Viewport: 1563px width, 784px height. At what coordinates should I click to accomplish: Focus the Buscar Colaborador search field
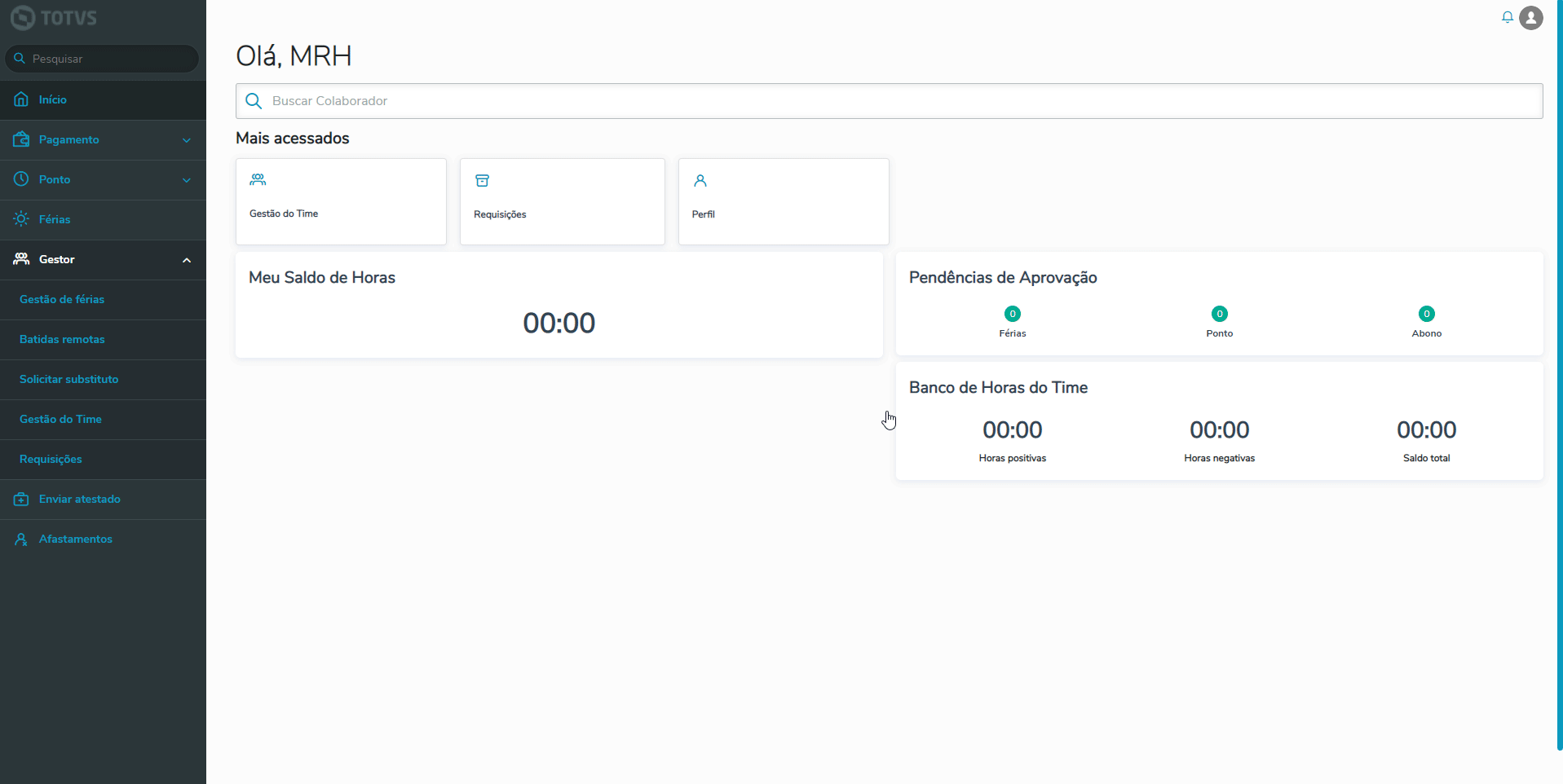click(x=890, y=101)
